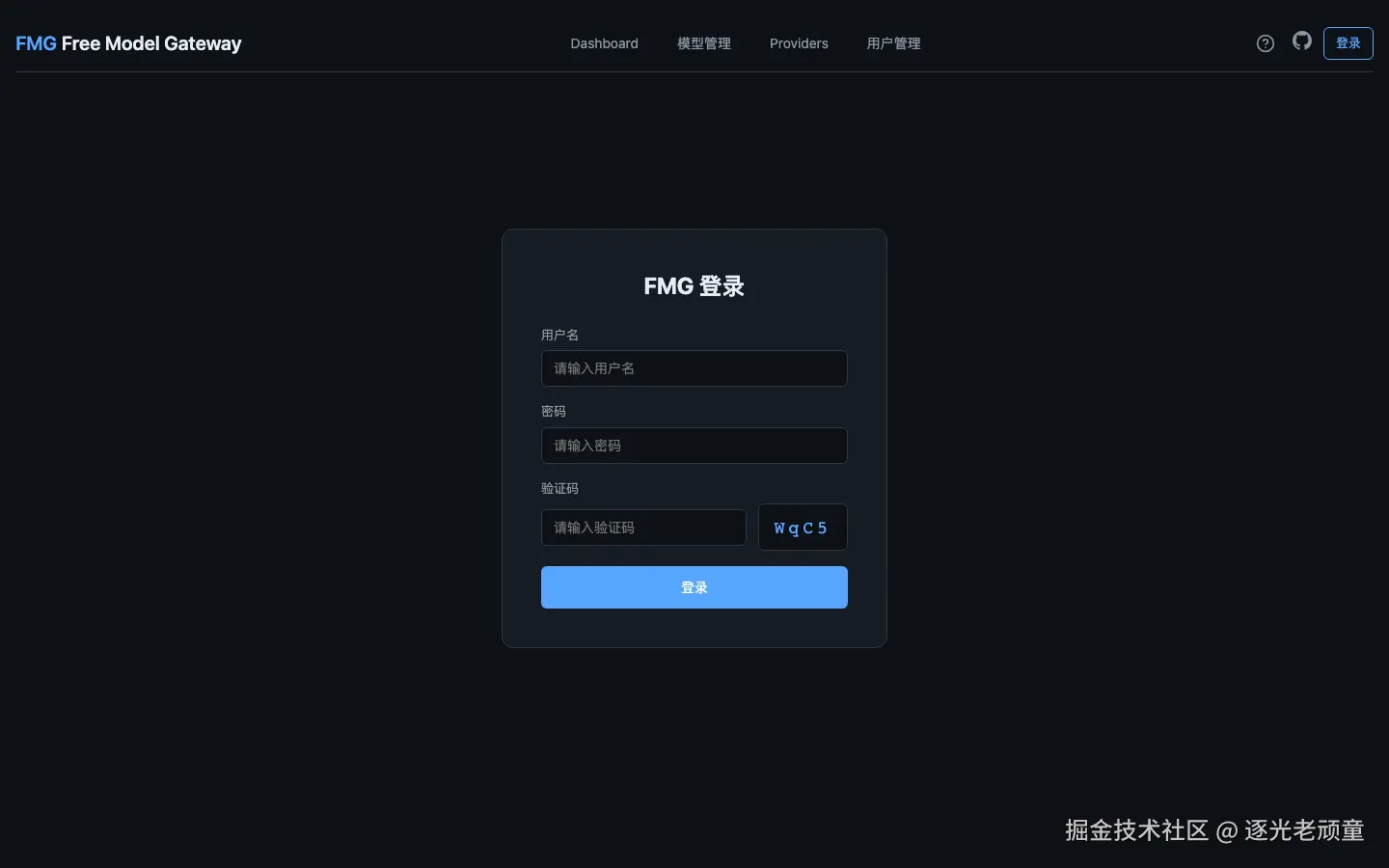Open the help question-mark icon
Image resolution: width=1389 pixels, height=868 pixels.
tap(1266, 43)
